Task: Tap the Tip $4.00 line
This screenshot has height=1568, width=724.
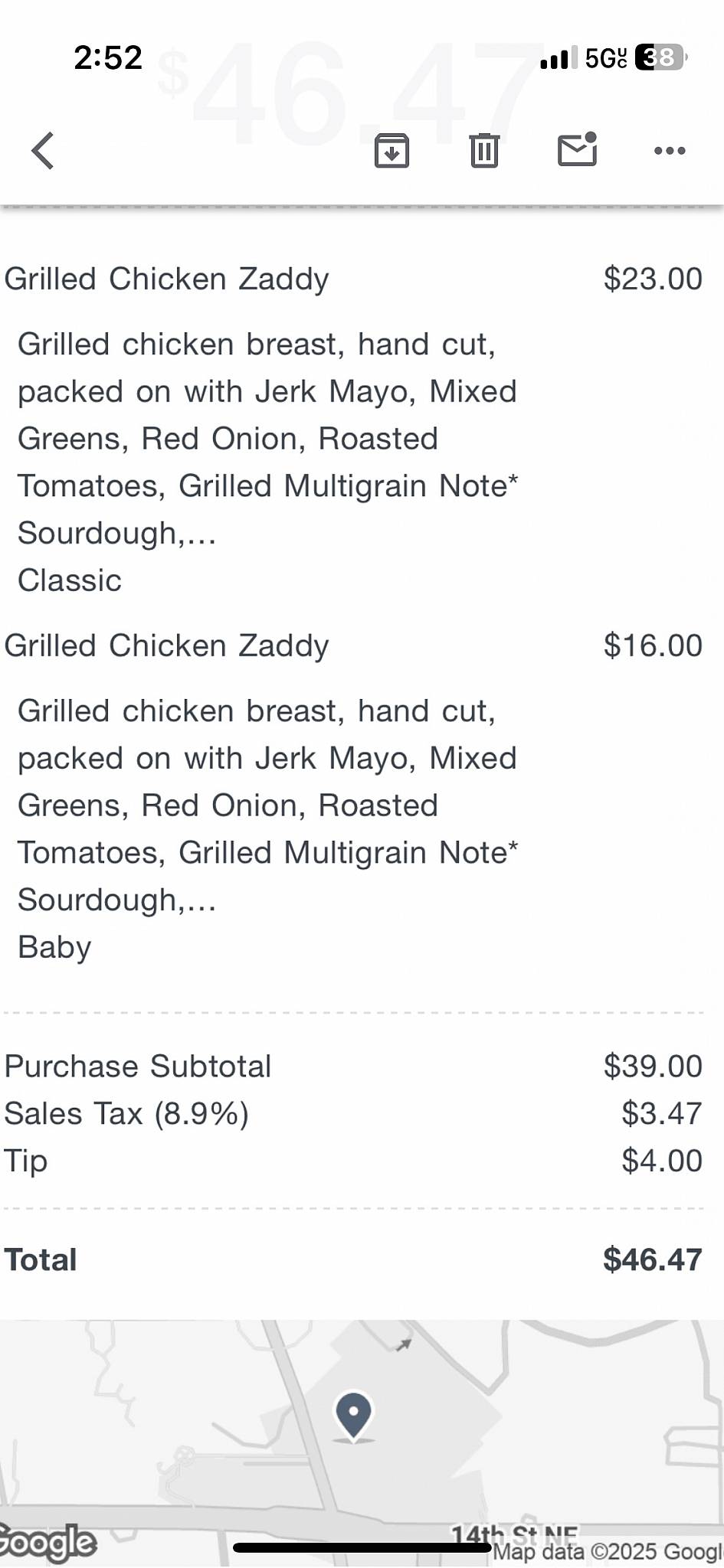Action: pos(353,1161)
